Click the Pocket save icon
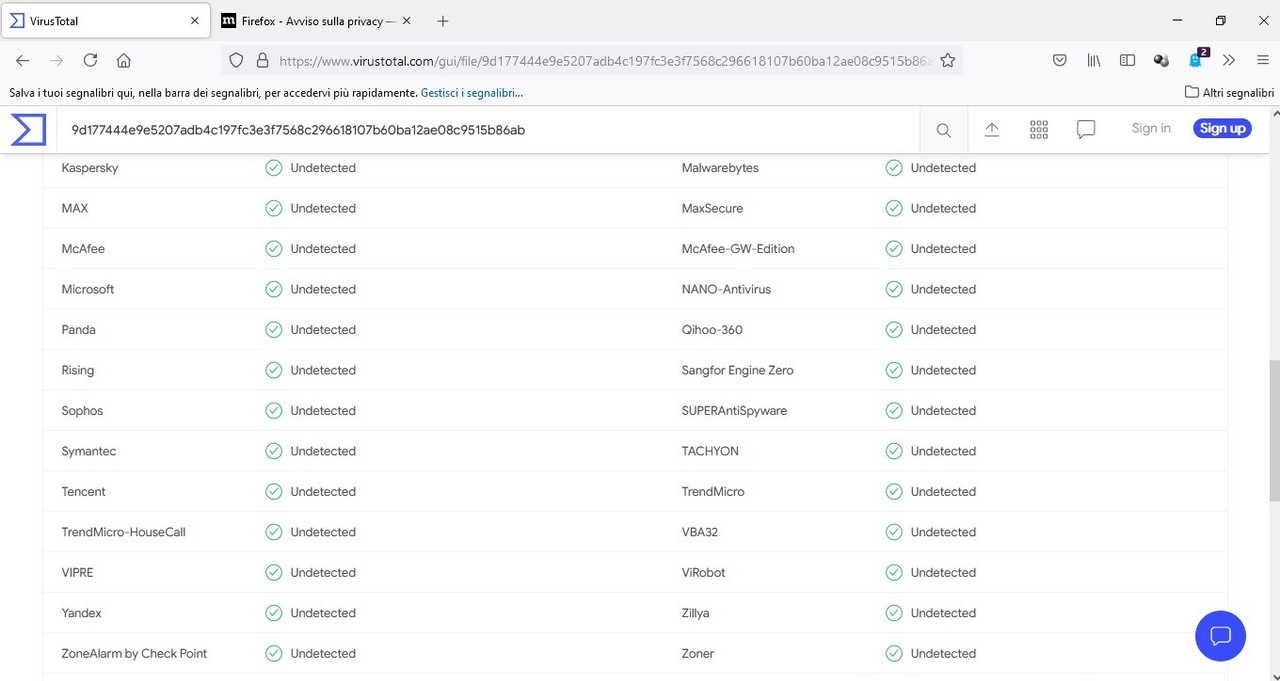 coord(1060,60)
